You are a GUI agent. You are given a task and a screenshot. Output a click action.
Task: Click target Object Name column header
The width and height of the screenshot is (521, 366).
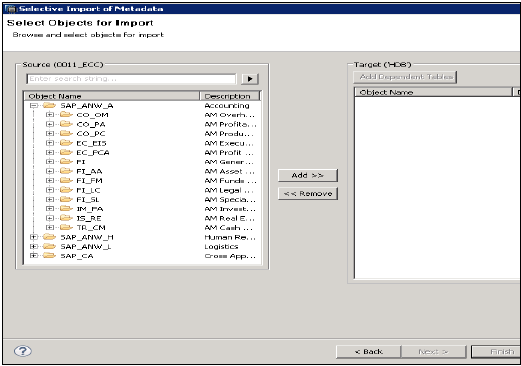tap(433, 92)
